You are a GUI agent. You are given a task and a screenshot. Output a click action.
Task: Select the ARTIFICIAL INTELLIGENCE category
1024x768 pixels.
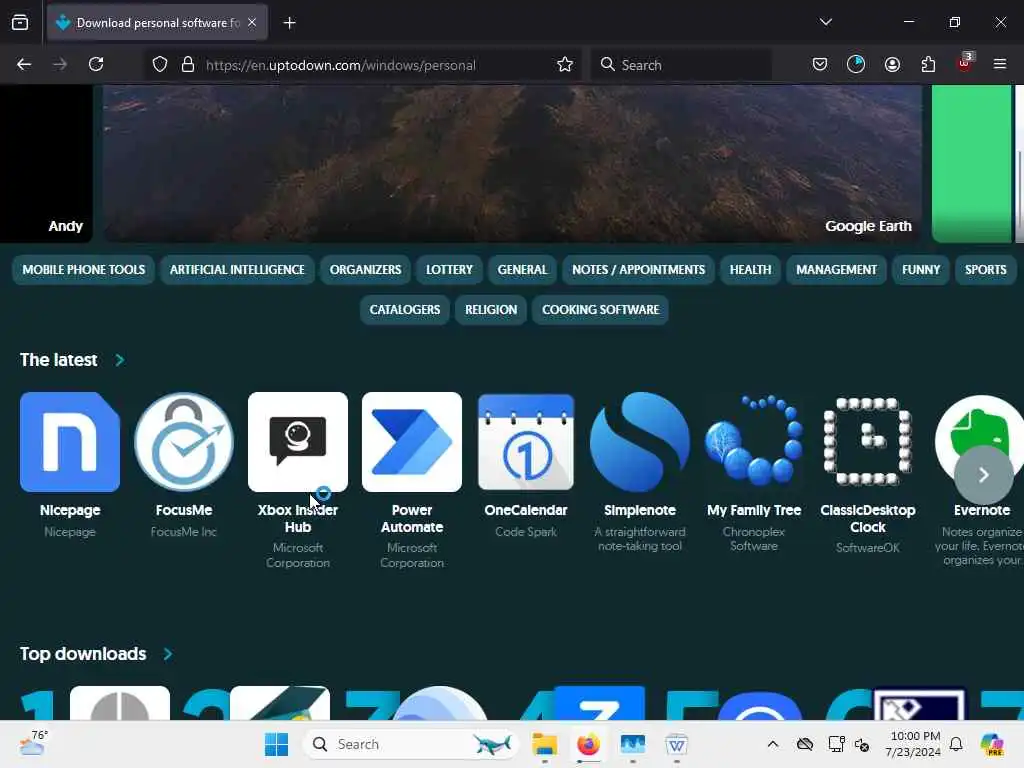[237, 270]
